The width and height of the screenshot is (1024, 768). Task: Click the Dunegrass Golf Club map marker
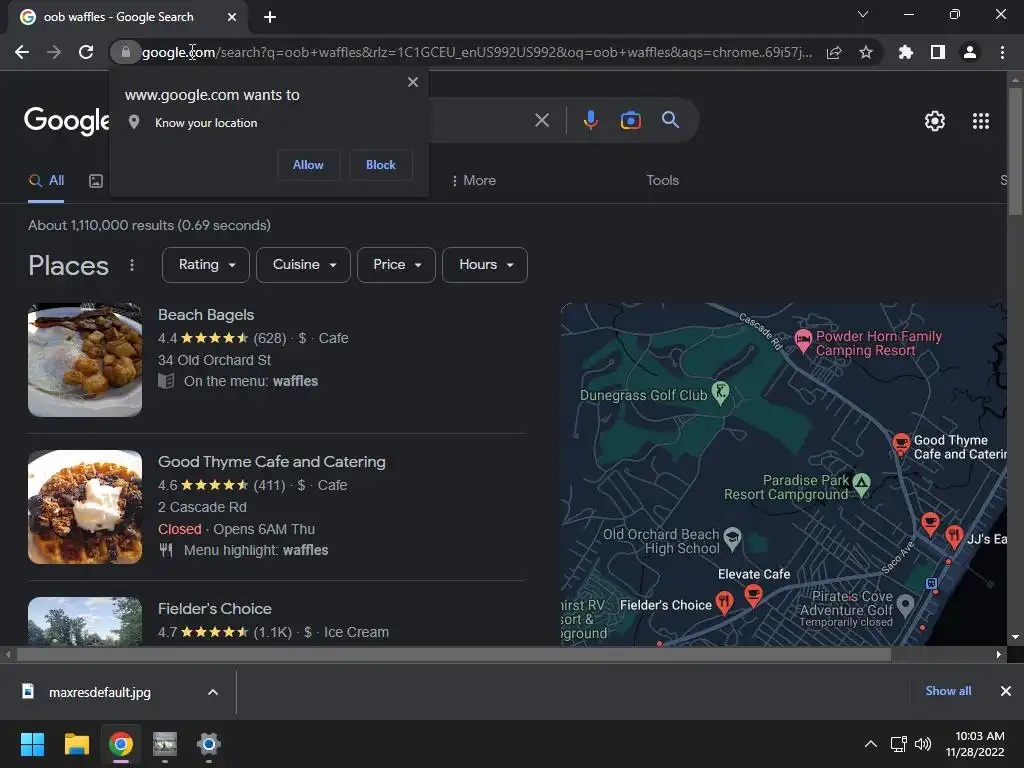tap(720, 392)
